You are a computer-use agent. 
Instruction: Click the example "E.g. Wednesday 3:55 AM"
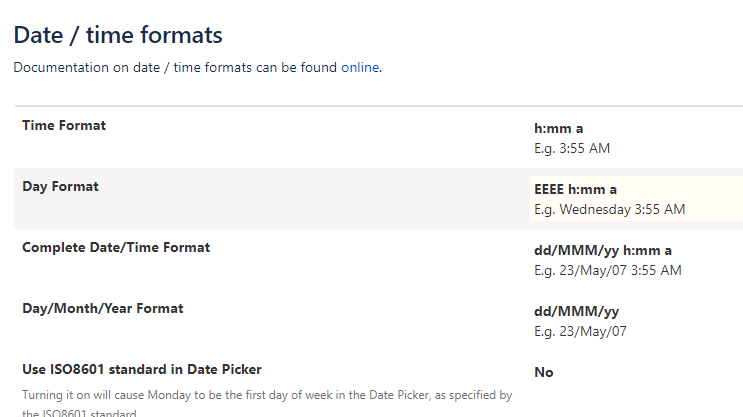click(609, 209)
